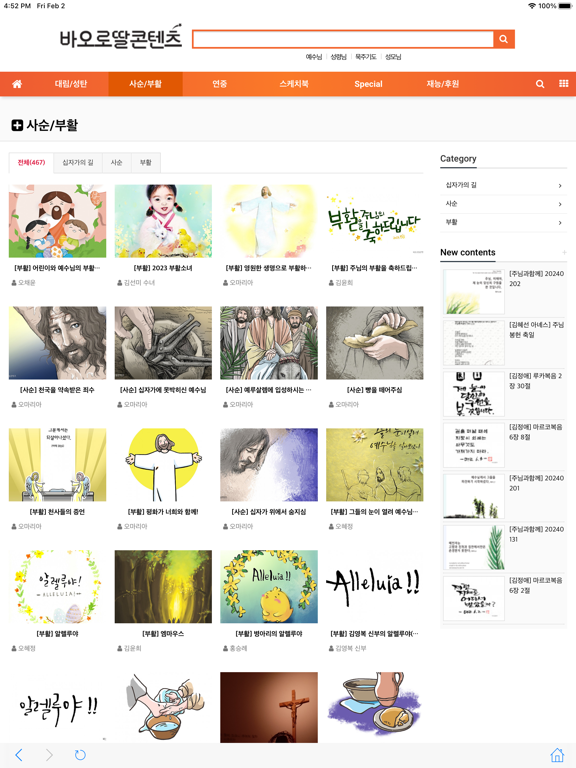Screen dimensions: 576x768
Task: Click the plus icon beside 사순/부활 heading
Action: tap(17, 125)
